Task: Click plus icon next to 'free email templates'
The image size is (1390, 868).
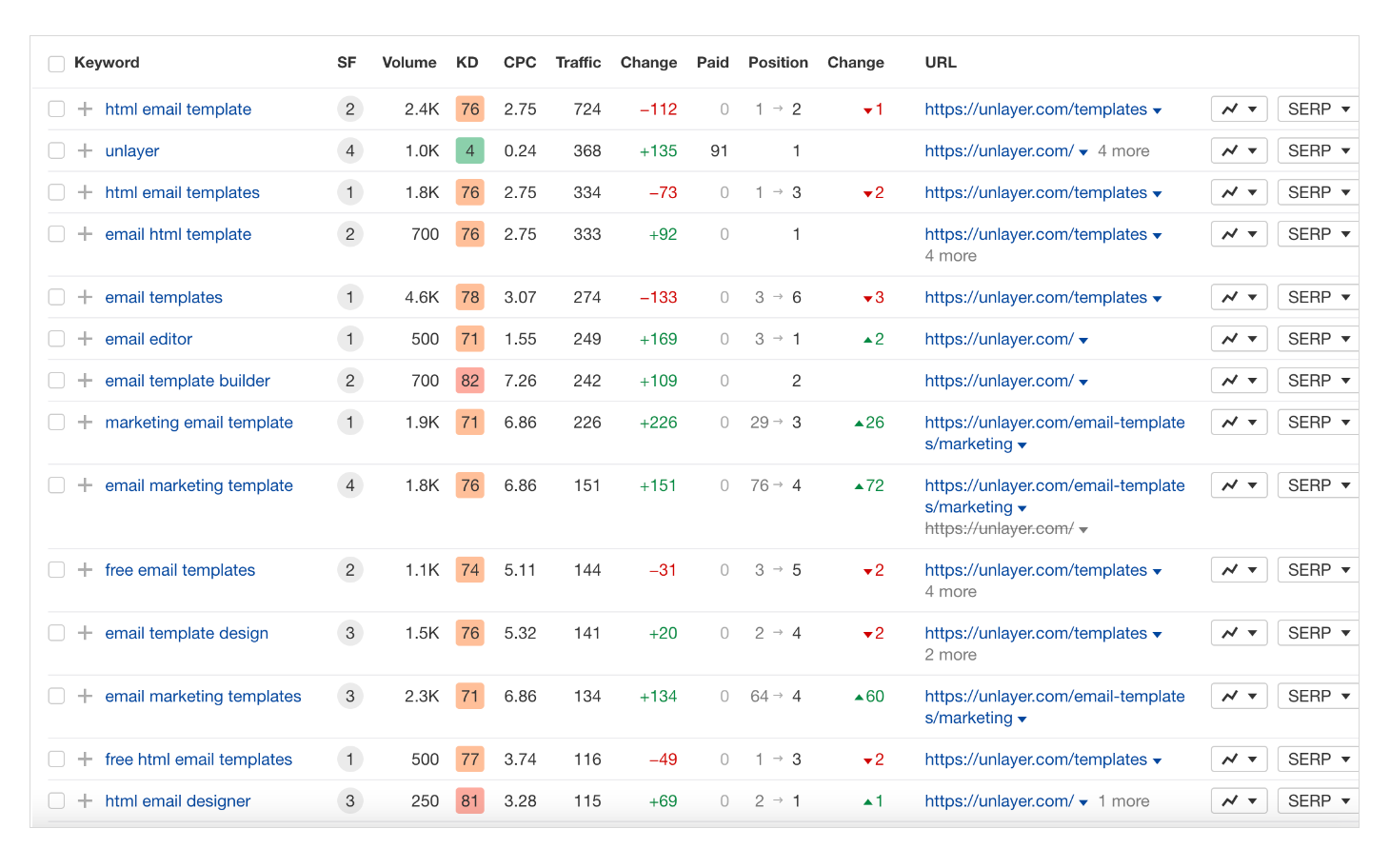Action: pyautogui.click(x=85, y=570)
